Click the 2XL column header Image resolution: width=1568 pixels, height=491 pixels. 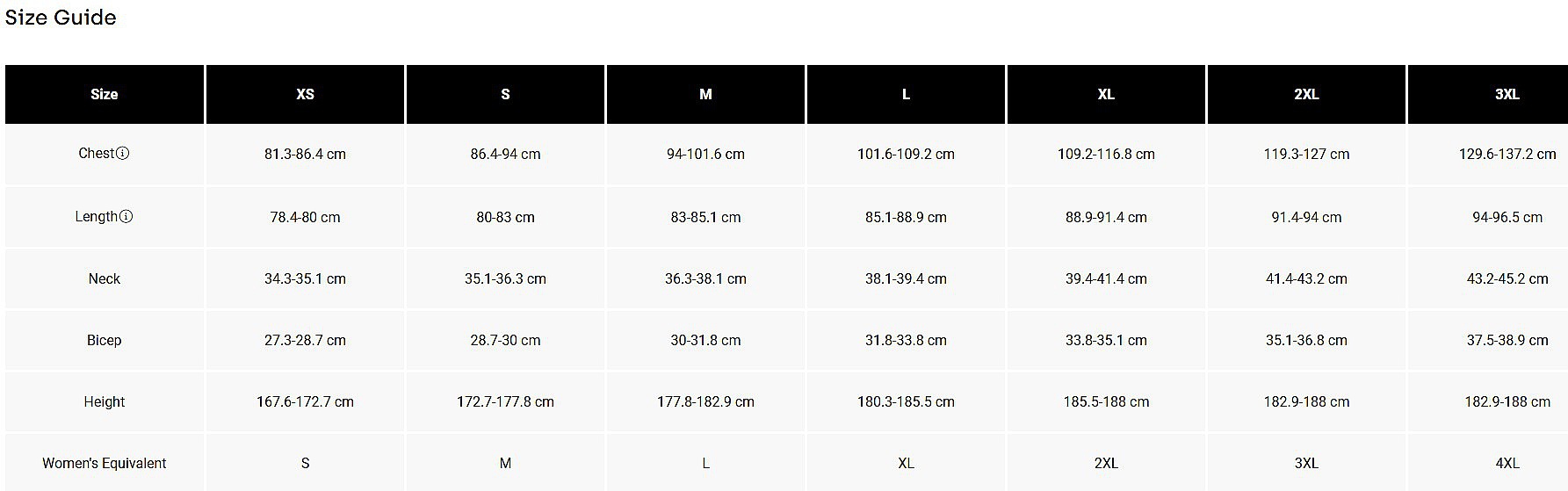pyautogui.click(x=1306, y=94)
